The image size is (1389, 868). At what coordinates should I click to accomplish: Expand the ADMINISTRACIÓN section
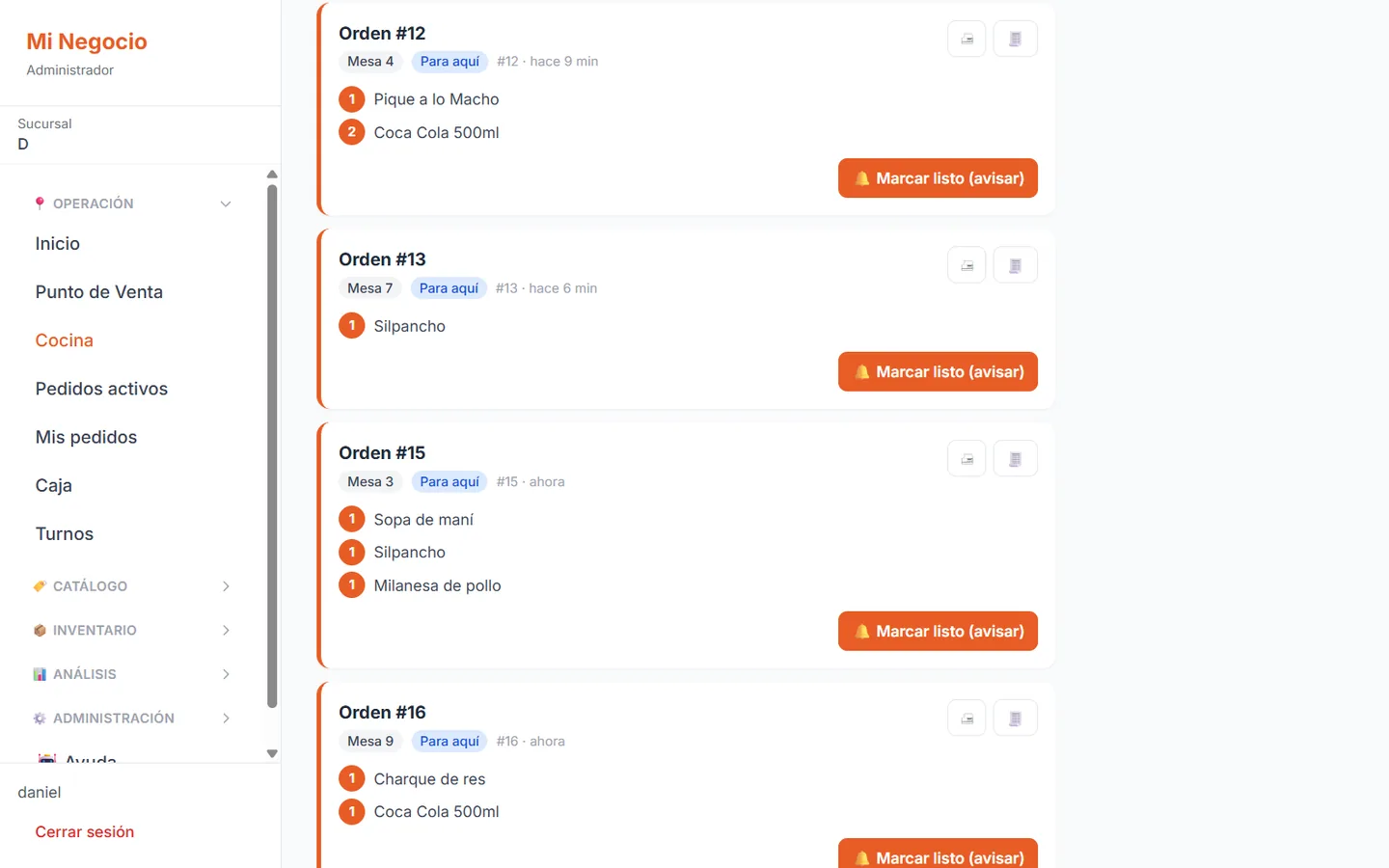[132, 719]
